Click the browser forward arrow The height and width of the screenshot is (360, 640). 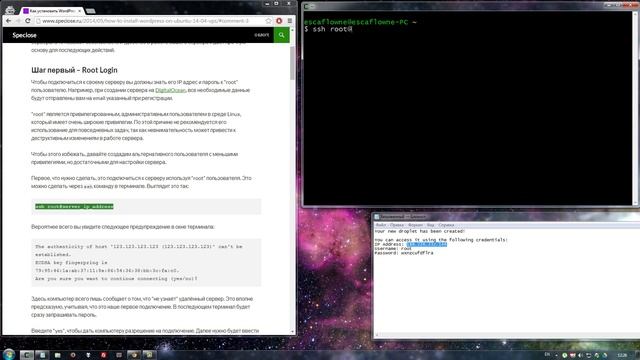click(x=18, y=21)
